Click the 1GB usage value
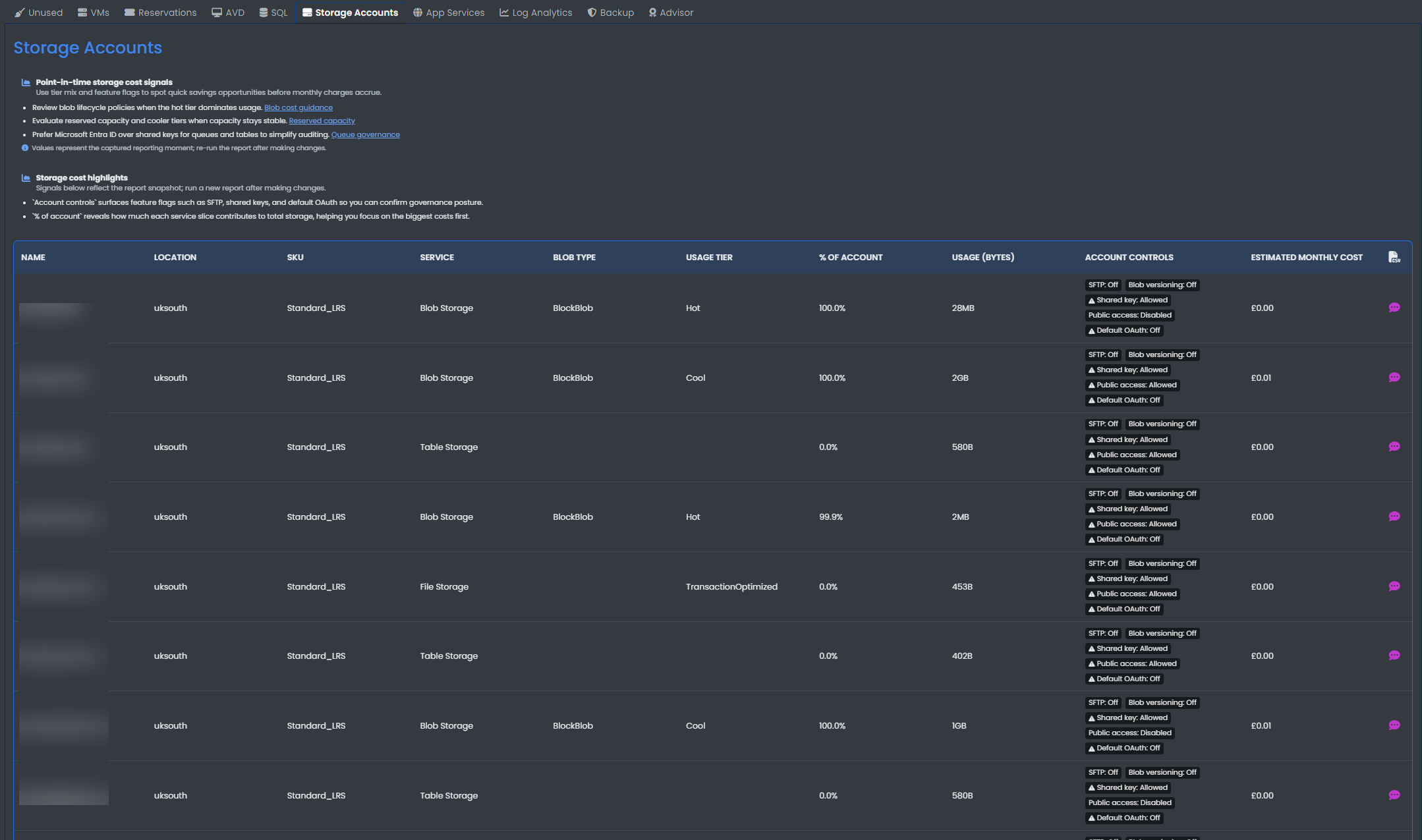The height and width of the screenshot is (840, 1422). point(959,725)
